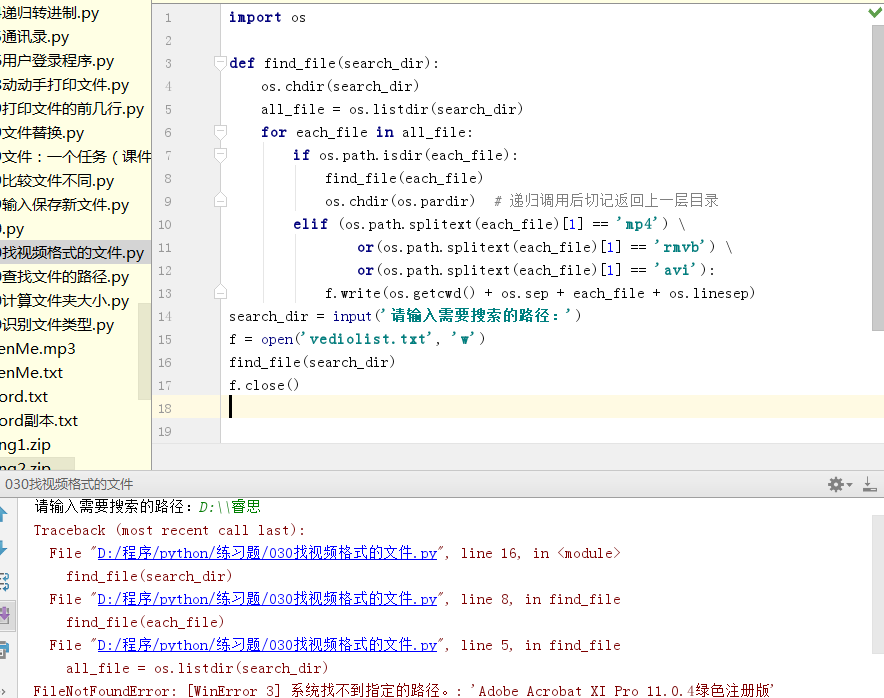
Task: Open 文件替换.py in project tree
Action: click(x=42, y=133)
